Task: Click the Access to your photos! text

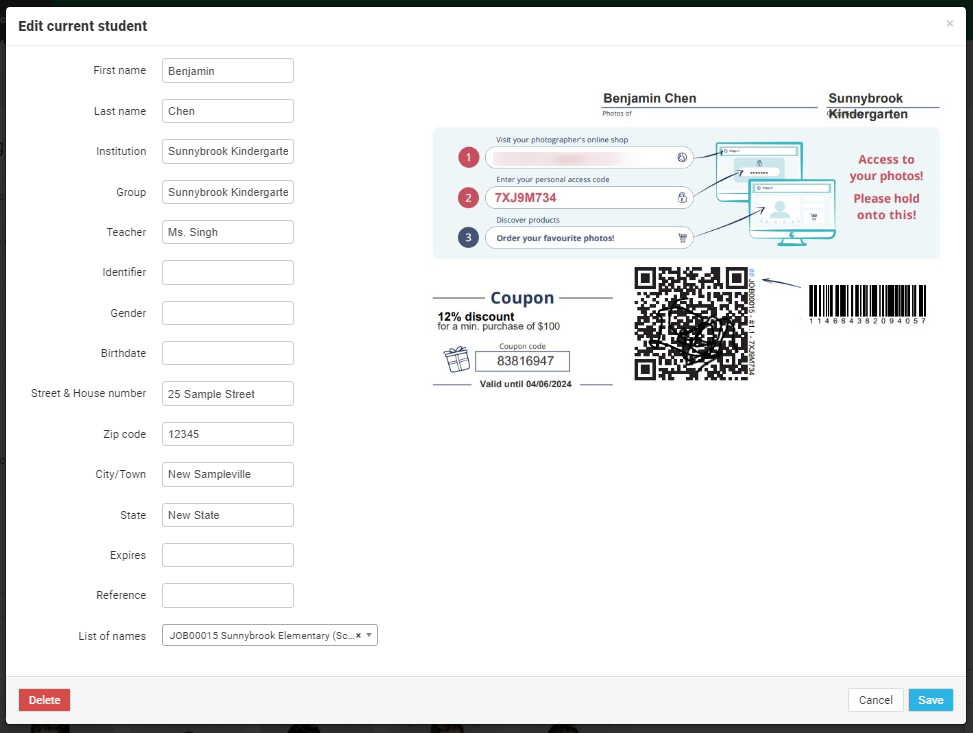Action: (886, 168)
